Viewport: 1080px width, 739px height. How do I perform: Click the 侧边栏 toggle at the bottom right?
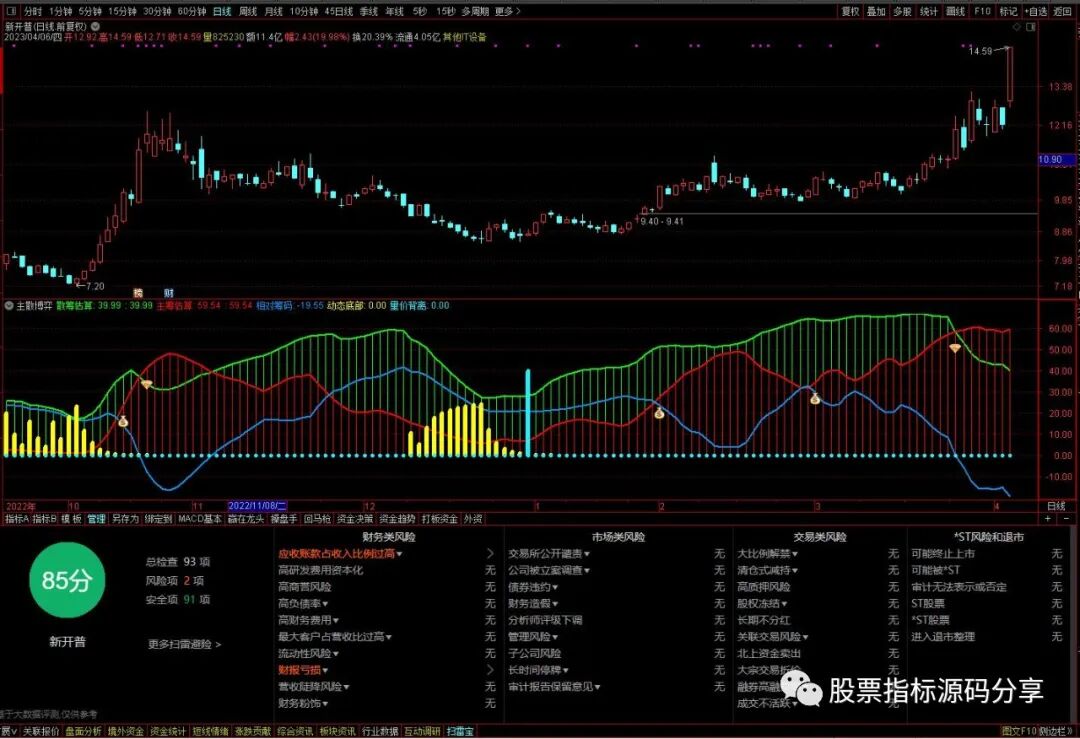click(x=1058, y=731)
